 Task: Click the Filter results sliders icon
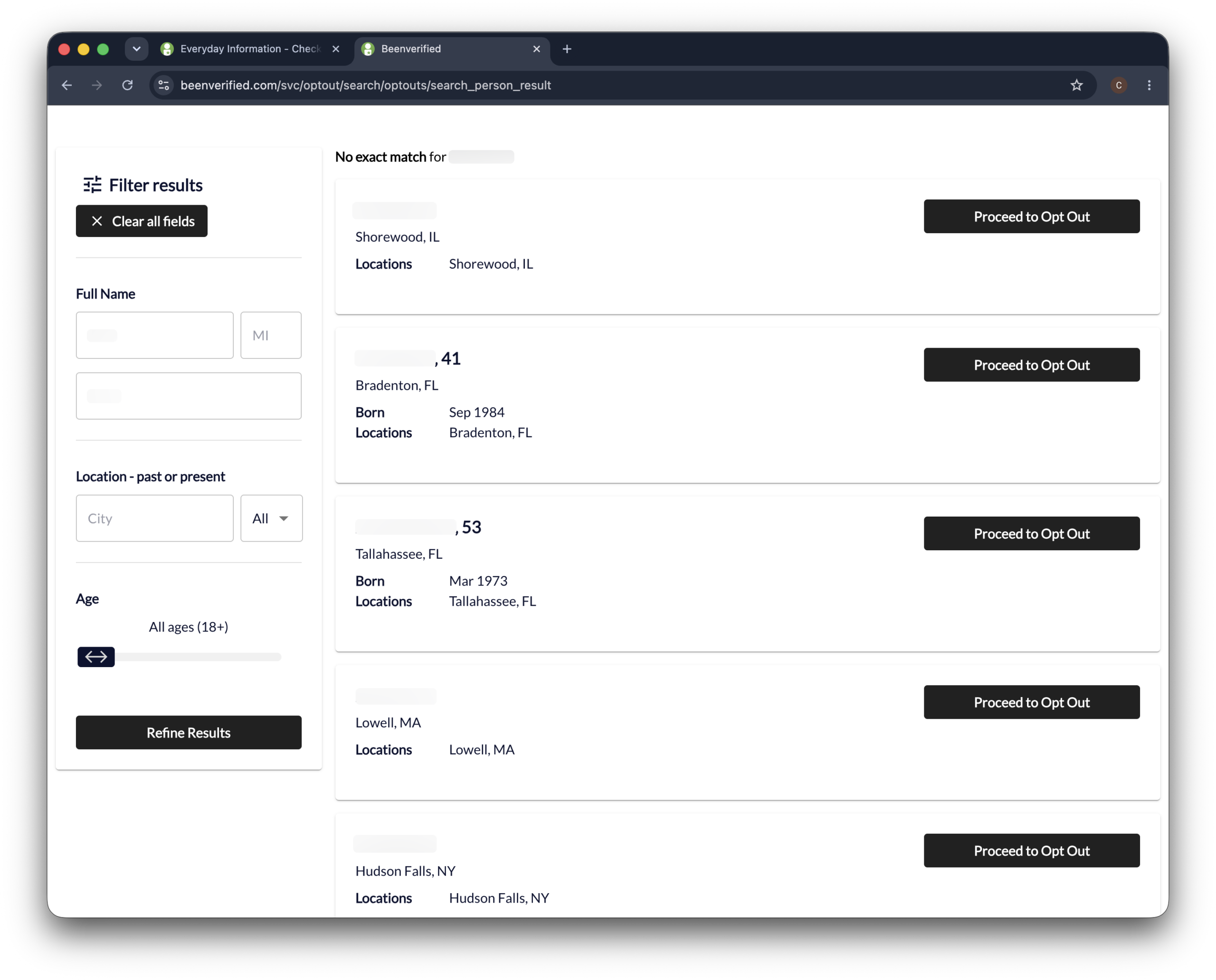(93, 185)
